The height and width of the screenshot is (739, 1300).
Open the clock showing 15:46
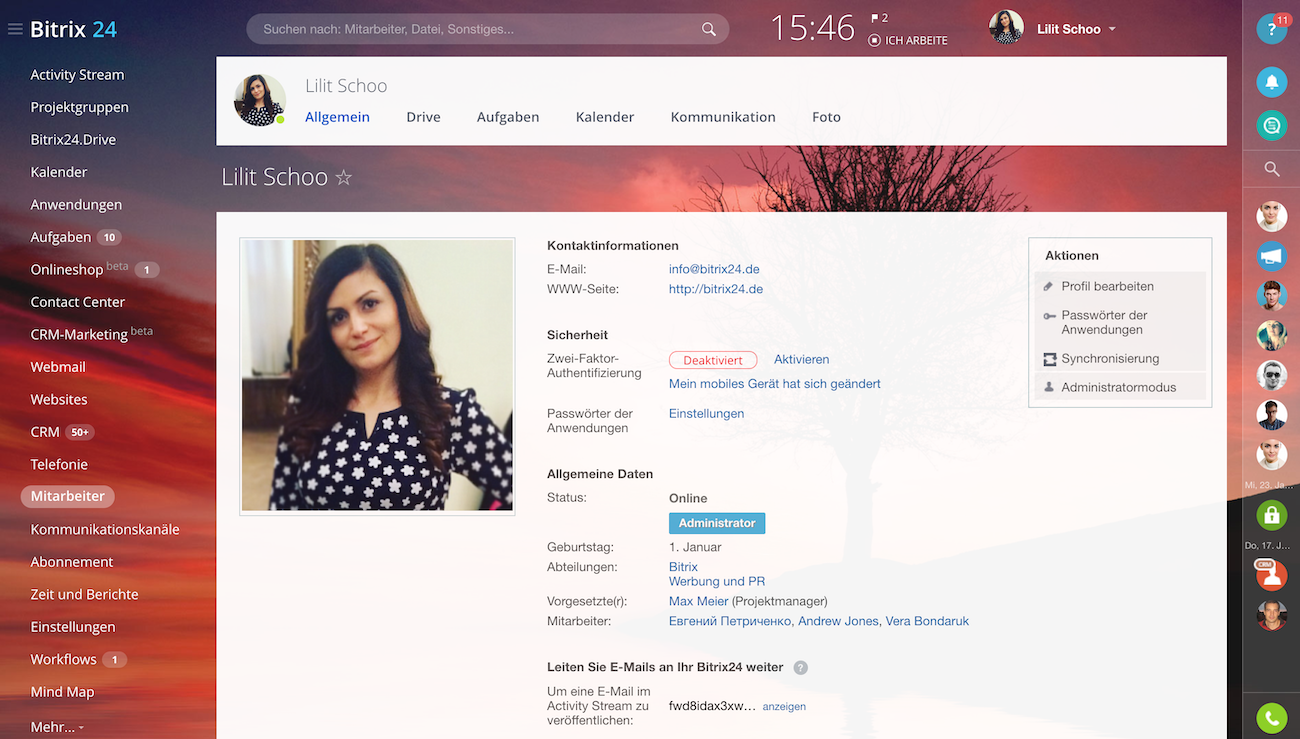tap(812, 28)
